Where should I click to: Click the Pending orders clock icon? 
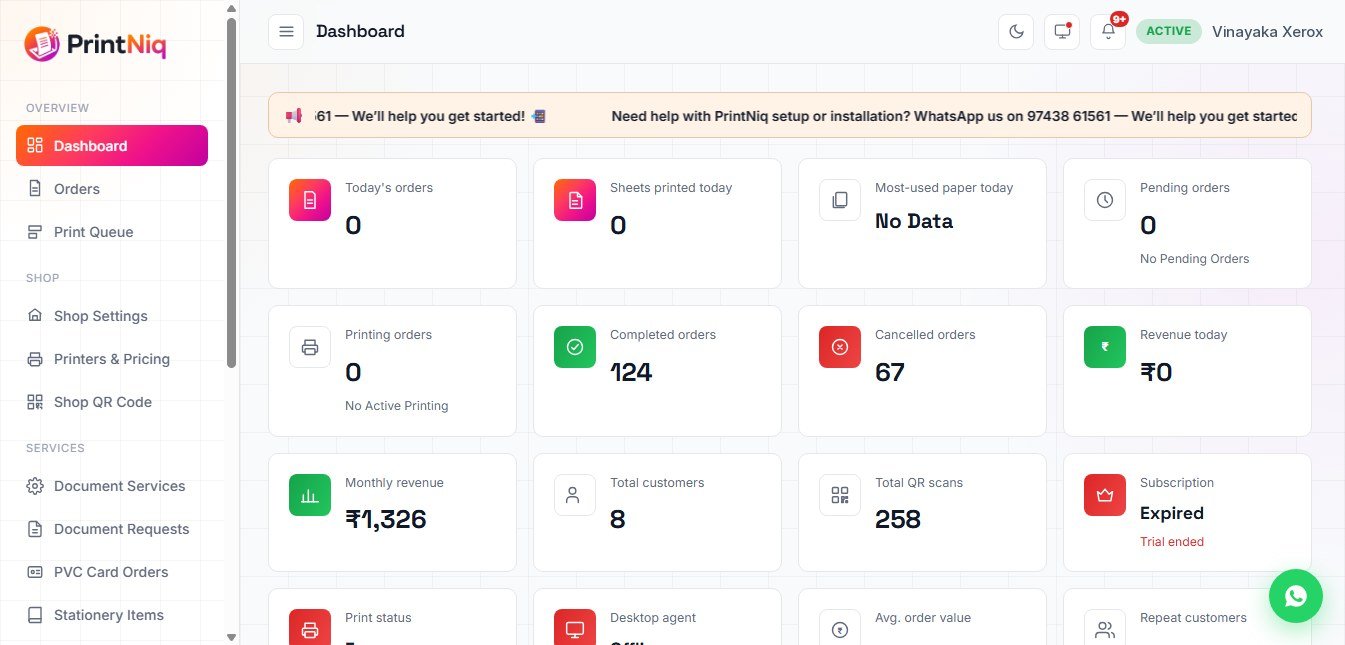tap(1105, 200)
